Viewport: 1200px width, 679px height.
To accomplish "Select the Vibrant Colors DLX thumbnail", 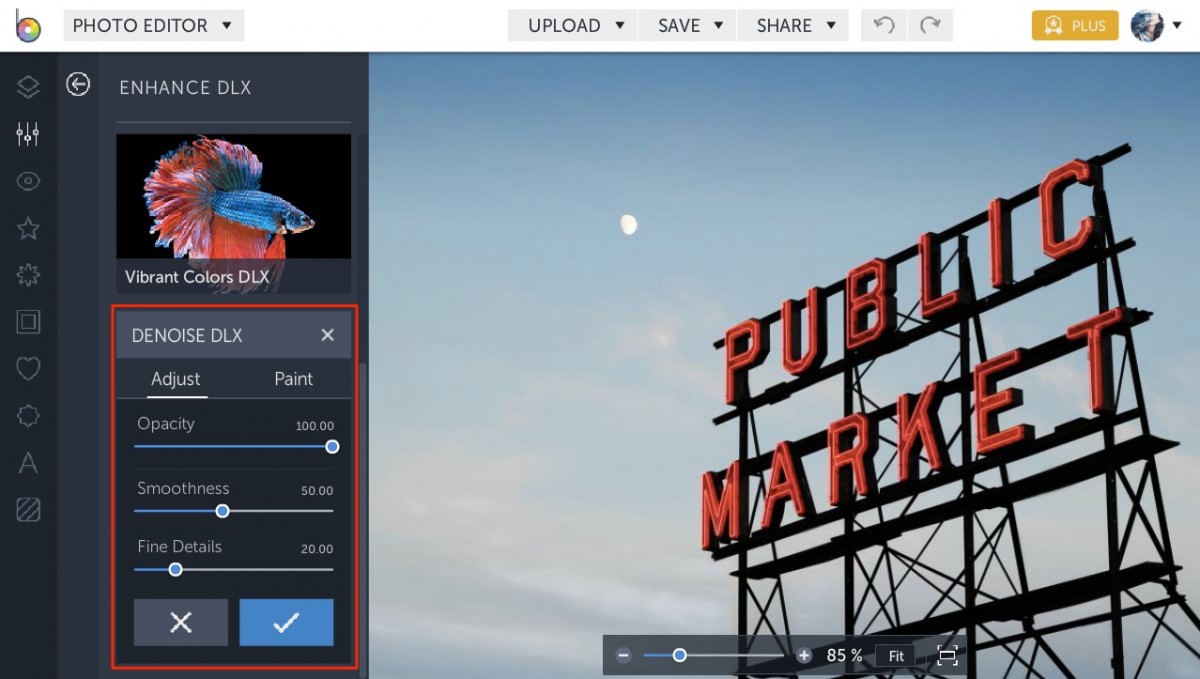I will [234, 213].
